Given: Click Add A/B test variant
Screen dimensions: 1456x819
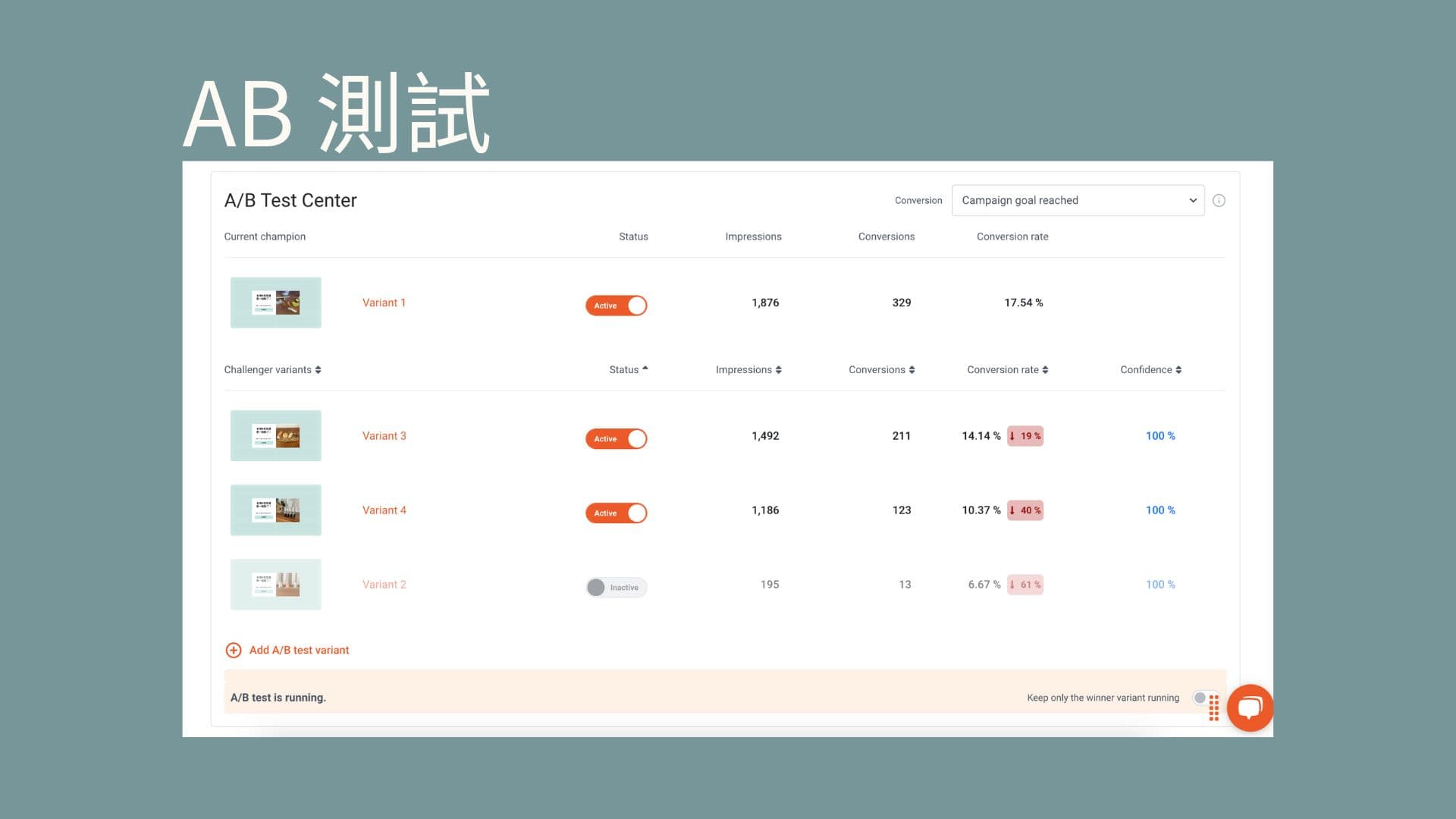Looking at the screenshot, I should (x=298, y=650).
